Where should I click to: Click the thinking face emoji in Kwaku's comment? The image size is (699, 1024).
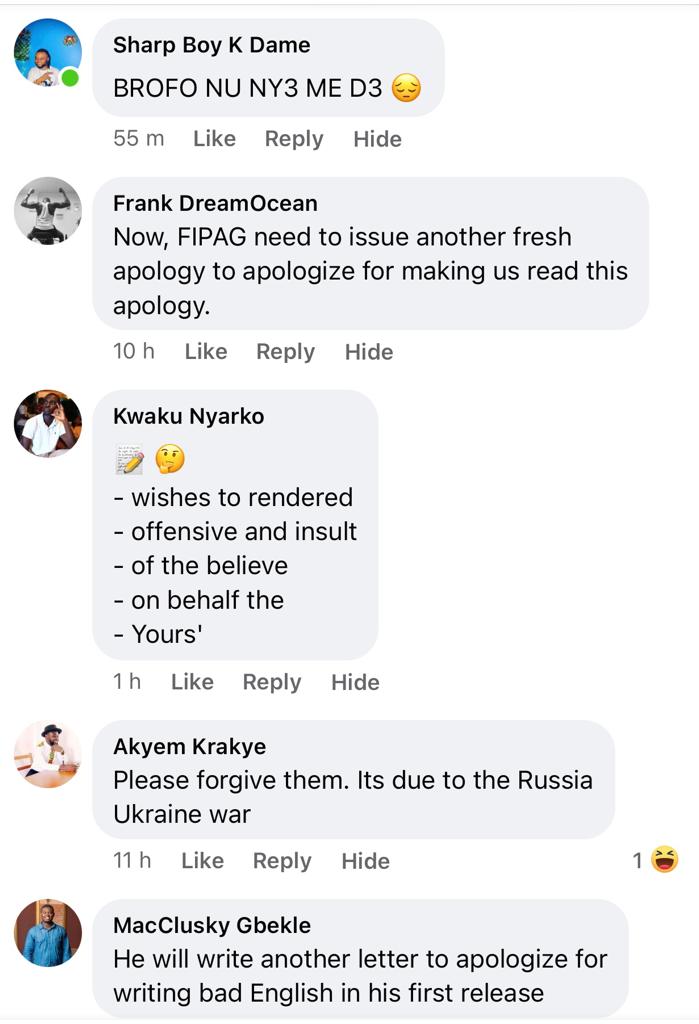(x=170, y=458)
